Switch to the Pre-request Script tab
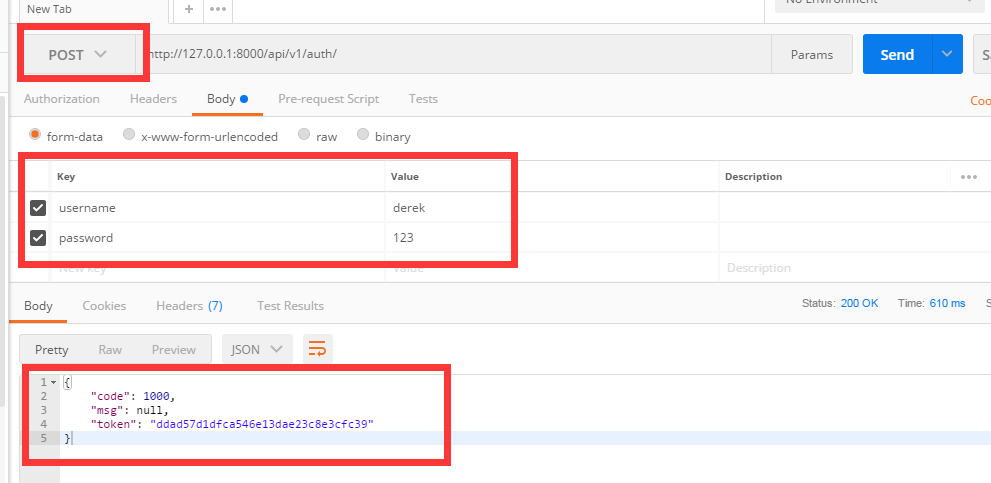This screenshot has height=483, width=991. 328,99
